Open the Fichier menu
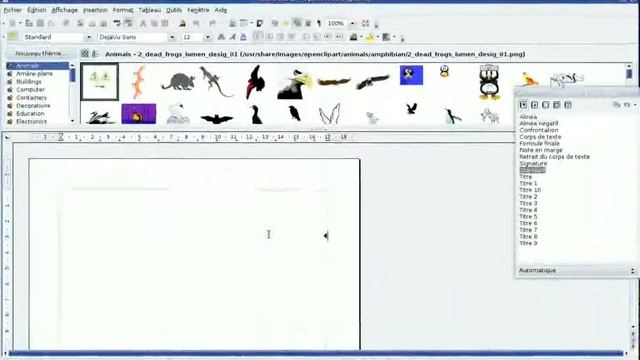The height and width of the screenshot is (360, 640). [x=13, y=10]
